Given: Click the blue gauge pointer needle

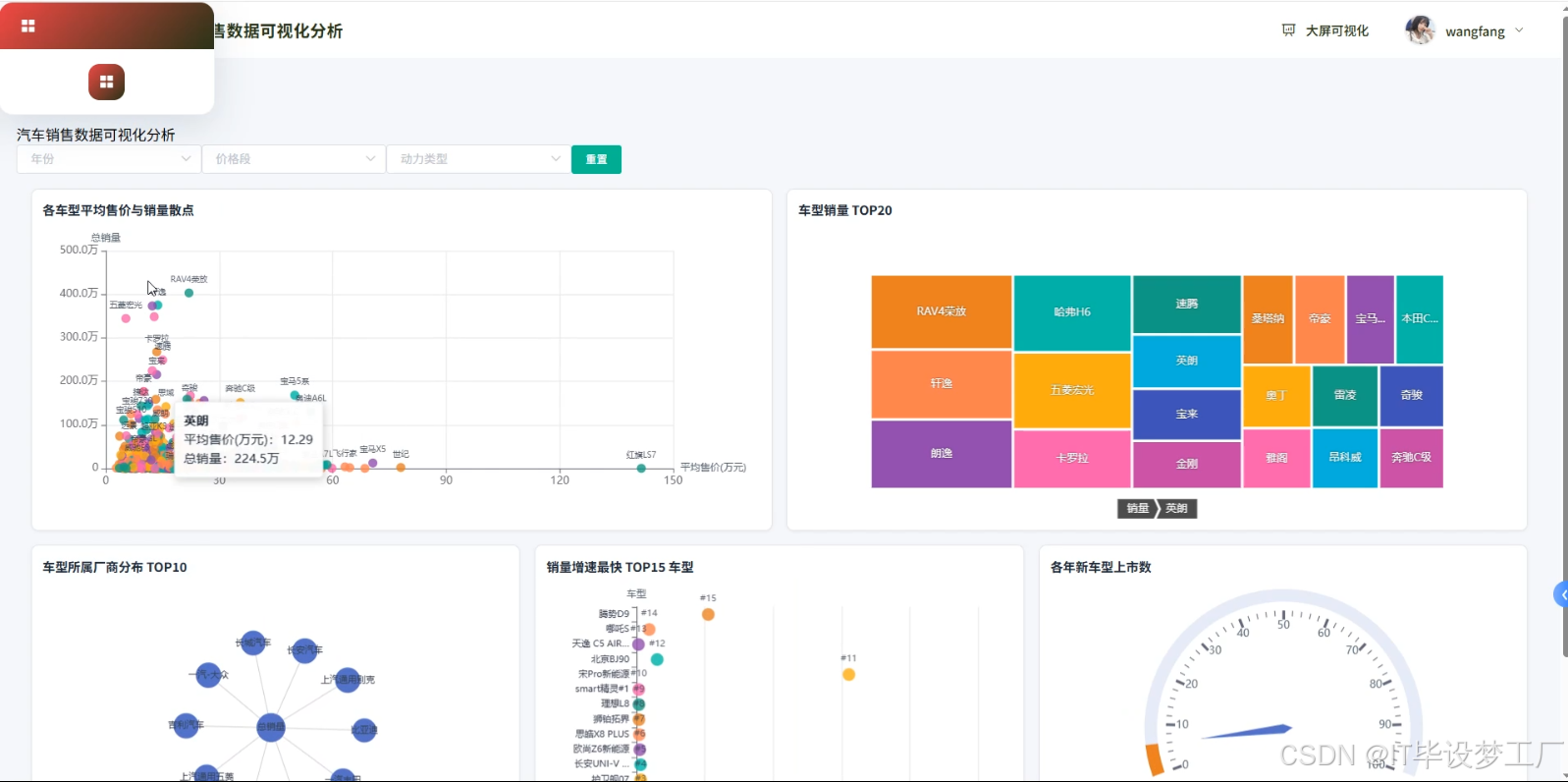Looking at the screenshot, I should coord(1247,732).
